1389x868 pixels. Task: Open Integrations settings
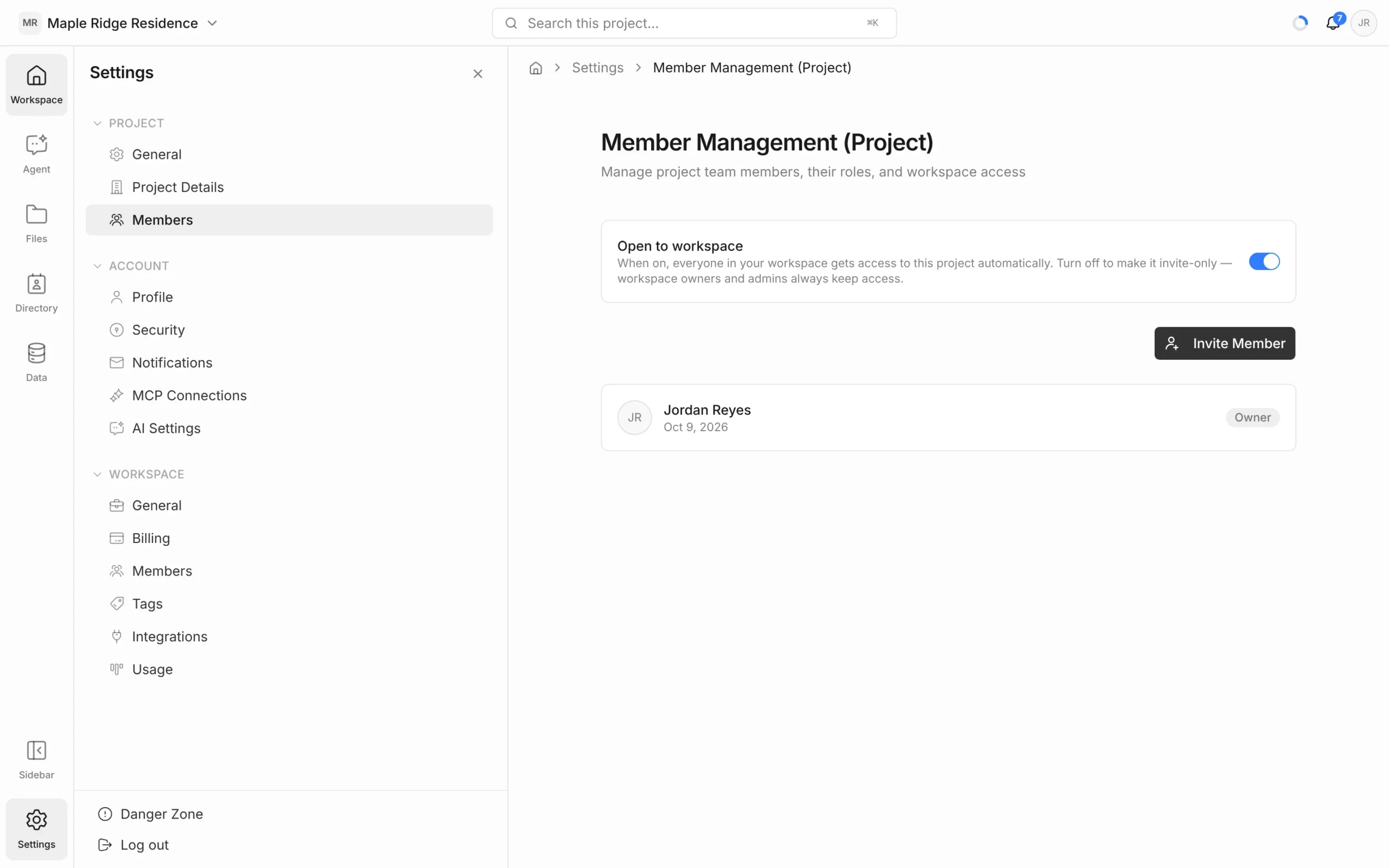[289, 636]
